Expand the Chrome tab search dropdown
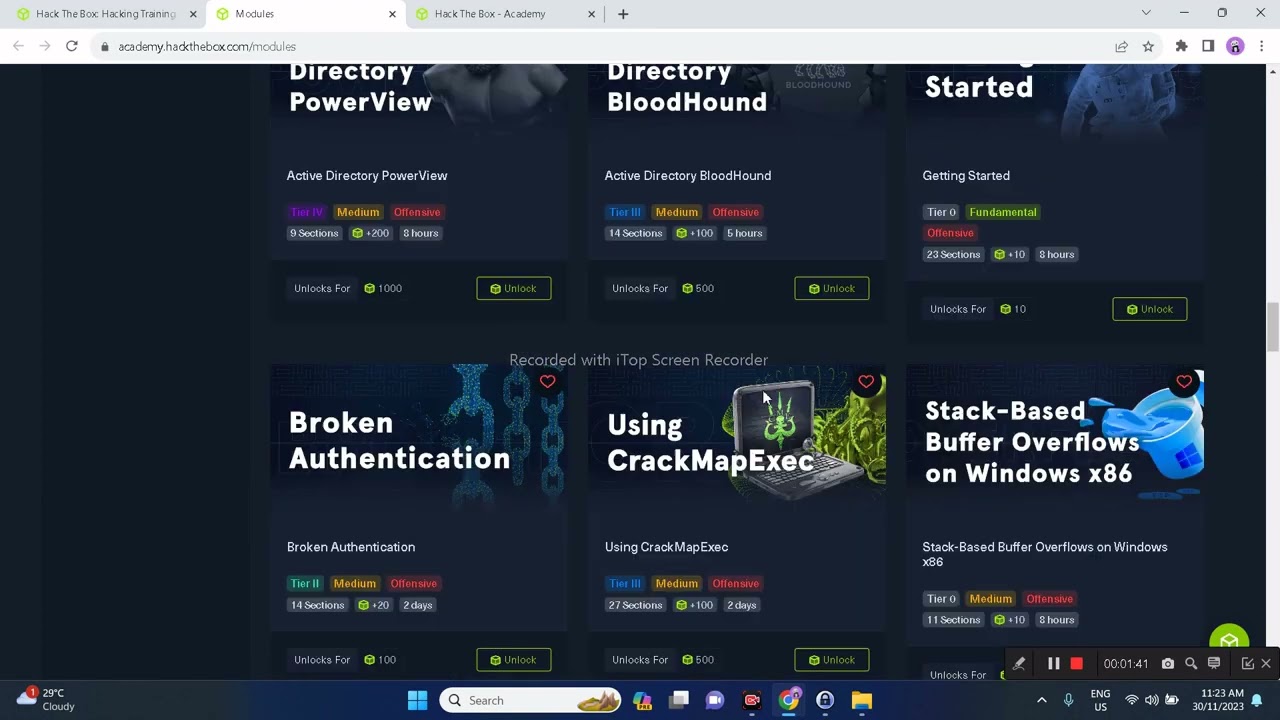Viewport: 1280px width, 720px height. [x=1146, y=13]
